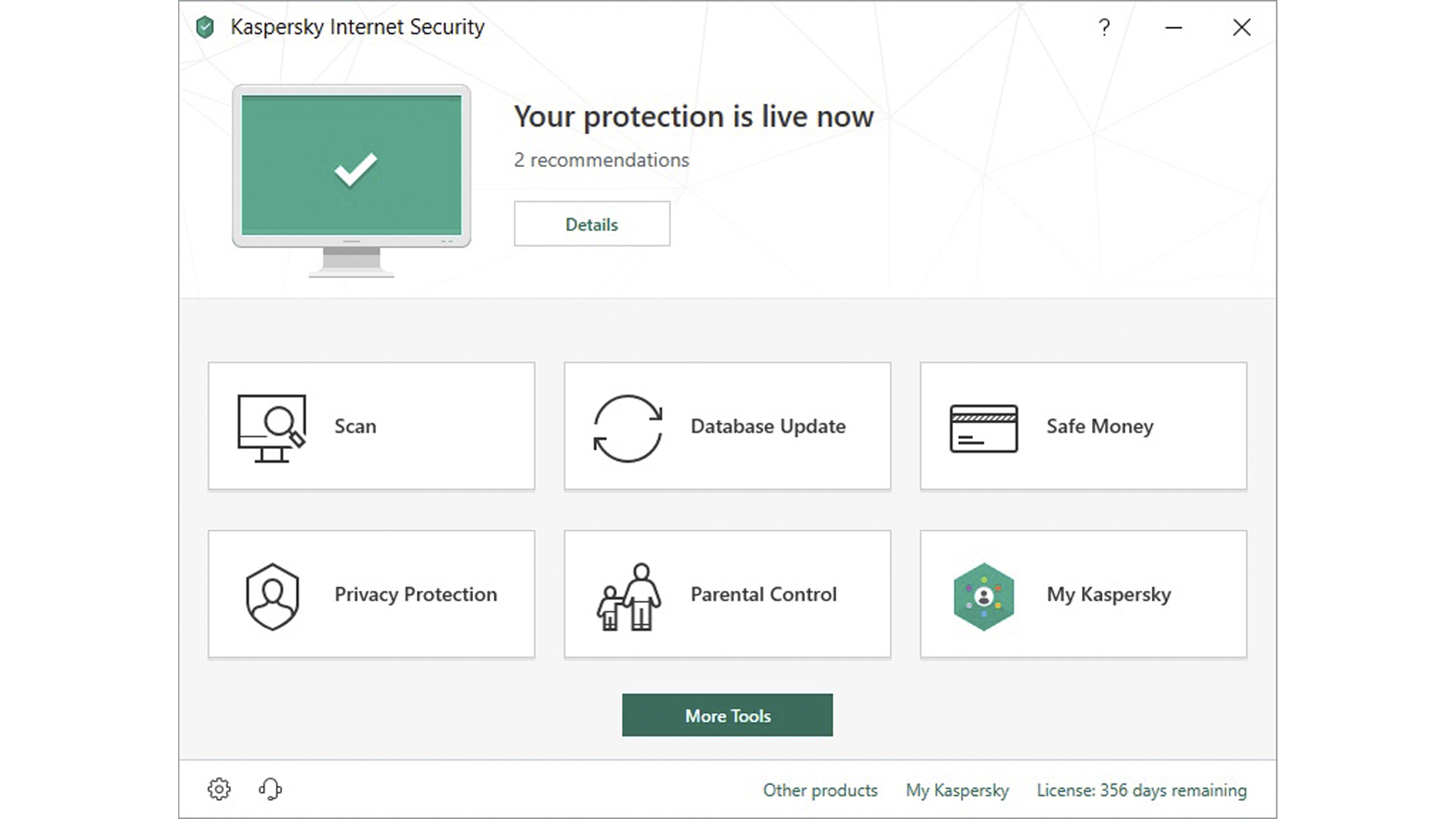Click the Privacy Protection shield icon
The image size is (1456, 819).
tap(272, 596)
